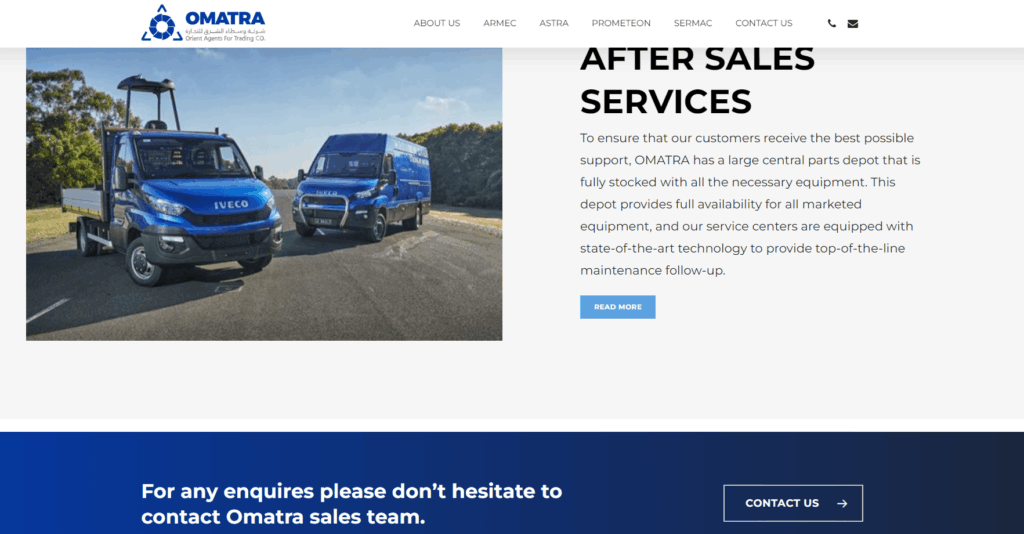The height and width of the screenshot is (534, 1024).
Task: Click the paragraph about the central parts depot
Action: coord(750,204)
